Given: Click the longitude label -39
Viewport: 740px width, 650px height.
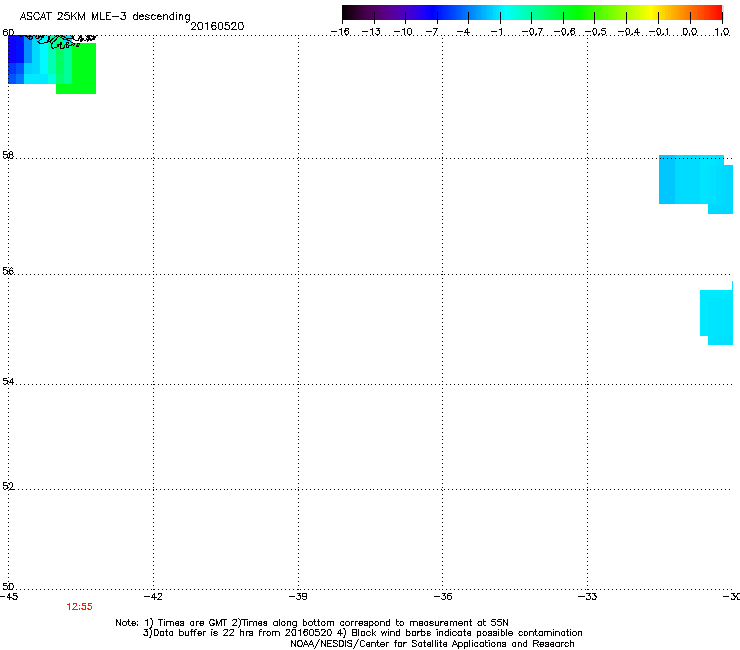Looking at the screenshot, I should tap(298, 597).
